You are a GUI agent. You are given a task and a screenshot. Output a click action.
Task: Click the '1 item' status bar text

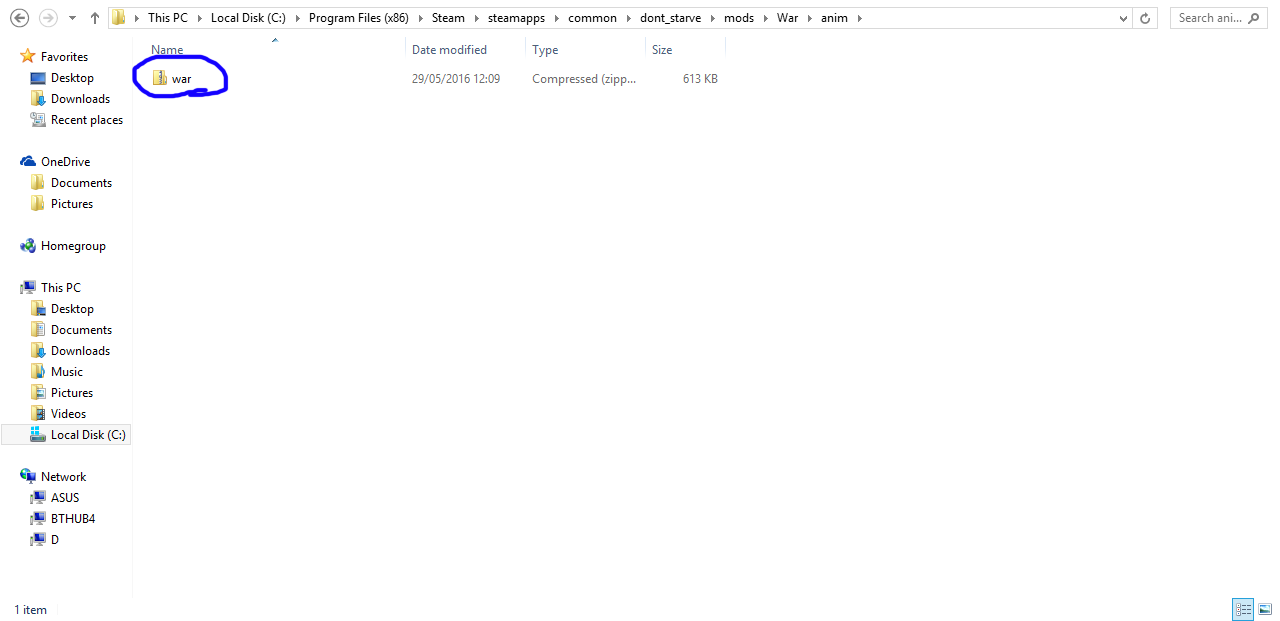pos(30,610)
